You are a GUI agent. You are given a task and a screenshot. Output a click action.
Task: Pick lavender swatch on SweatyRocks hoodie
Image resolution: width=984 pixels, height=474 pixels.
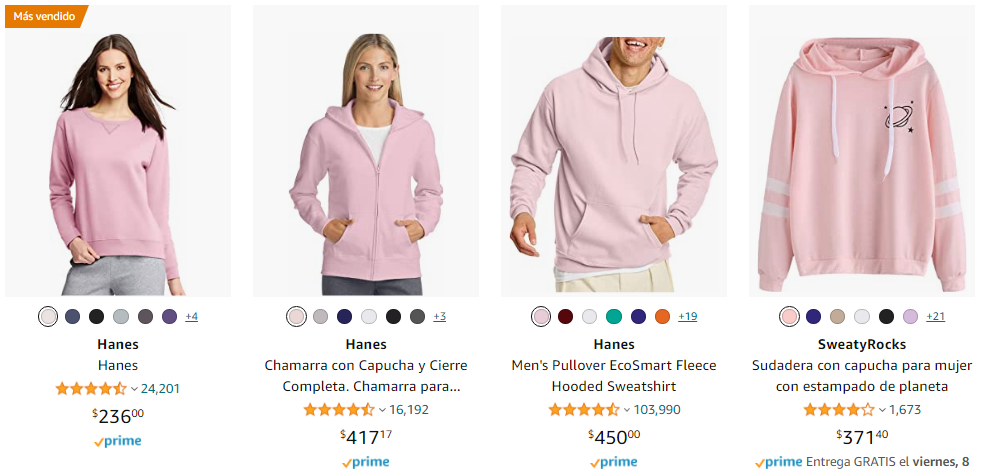(x=911, y=316)
